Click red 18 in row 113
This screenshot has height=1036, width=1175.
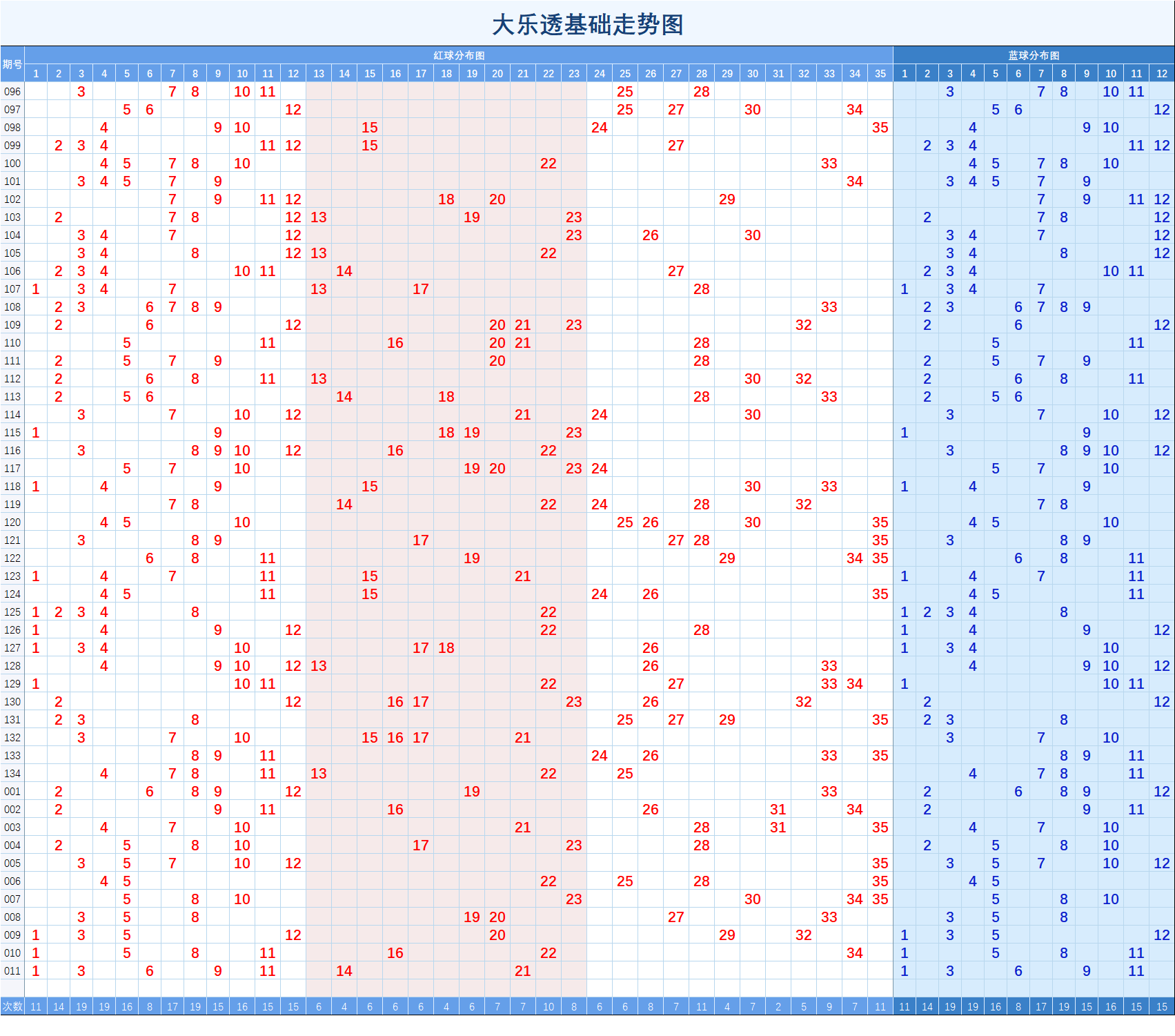pos(446,396)
